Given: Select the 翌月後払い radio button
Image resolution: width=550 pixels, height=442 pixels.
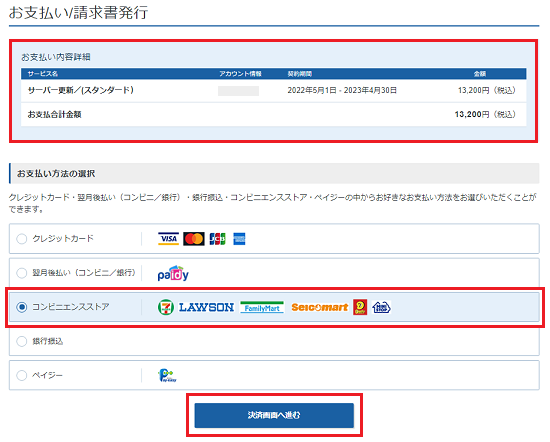Looking at the screenshot, I should (22, 273).
